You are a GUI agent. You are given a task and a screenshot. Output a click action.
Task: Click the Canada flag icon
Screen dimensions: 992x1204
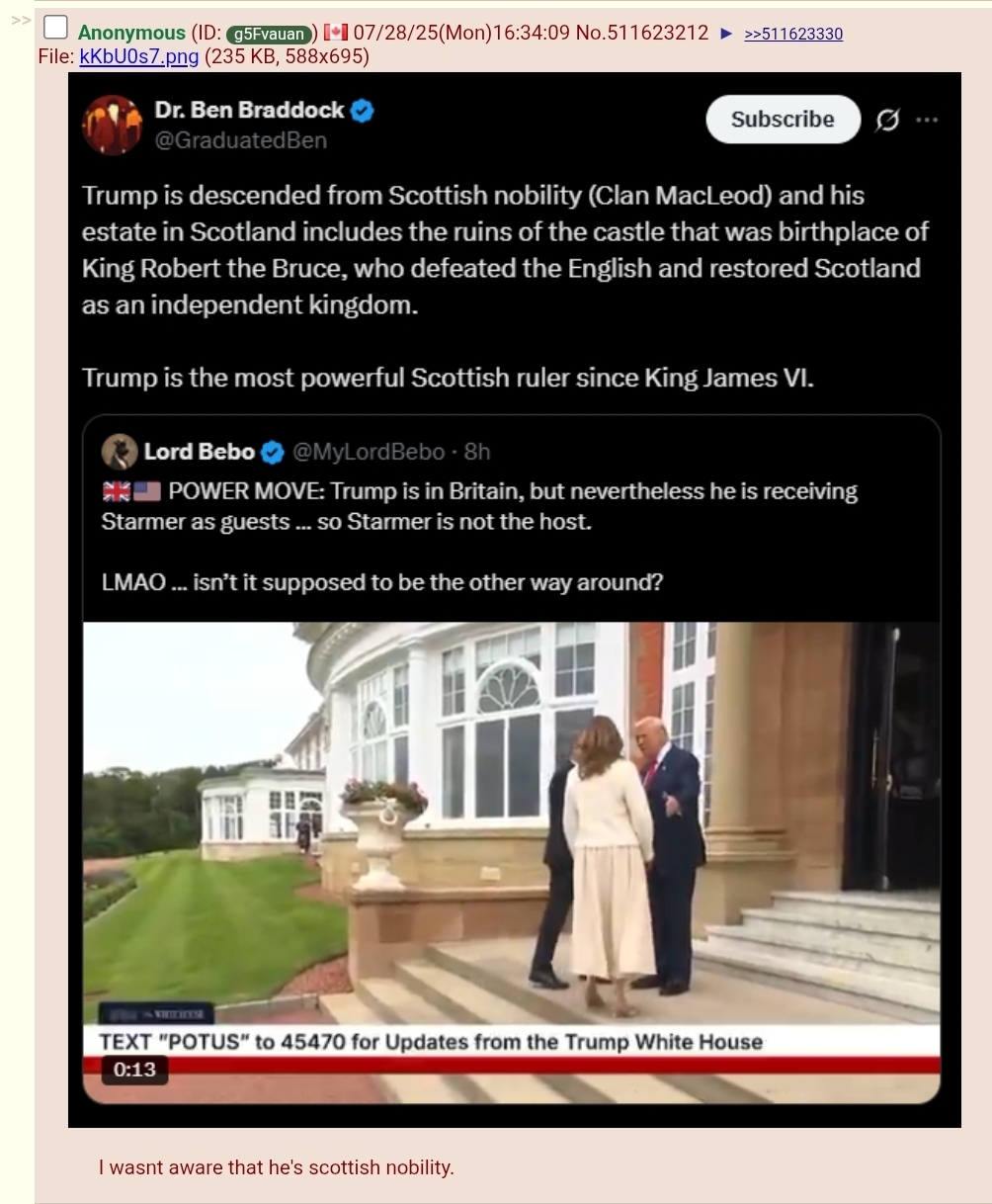(x=336, y=32)
